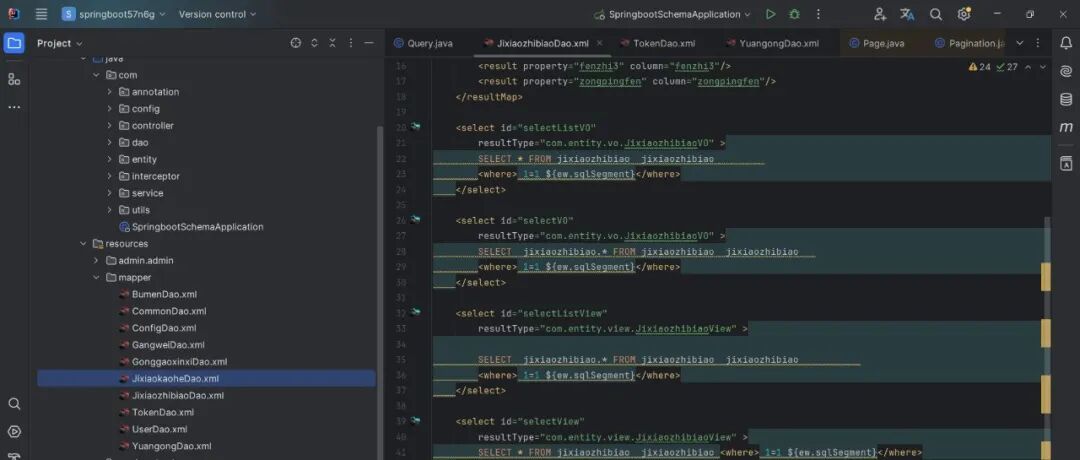Select opened file in Project panel (crosshair icon)
Viewport: 1080px width, 460px height.
pyautogui.click(x=295, y=43)
